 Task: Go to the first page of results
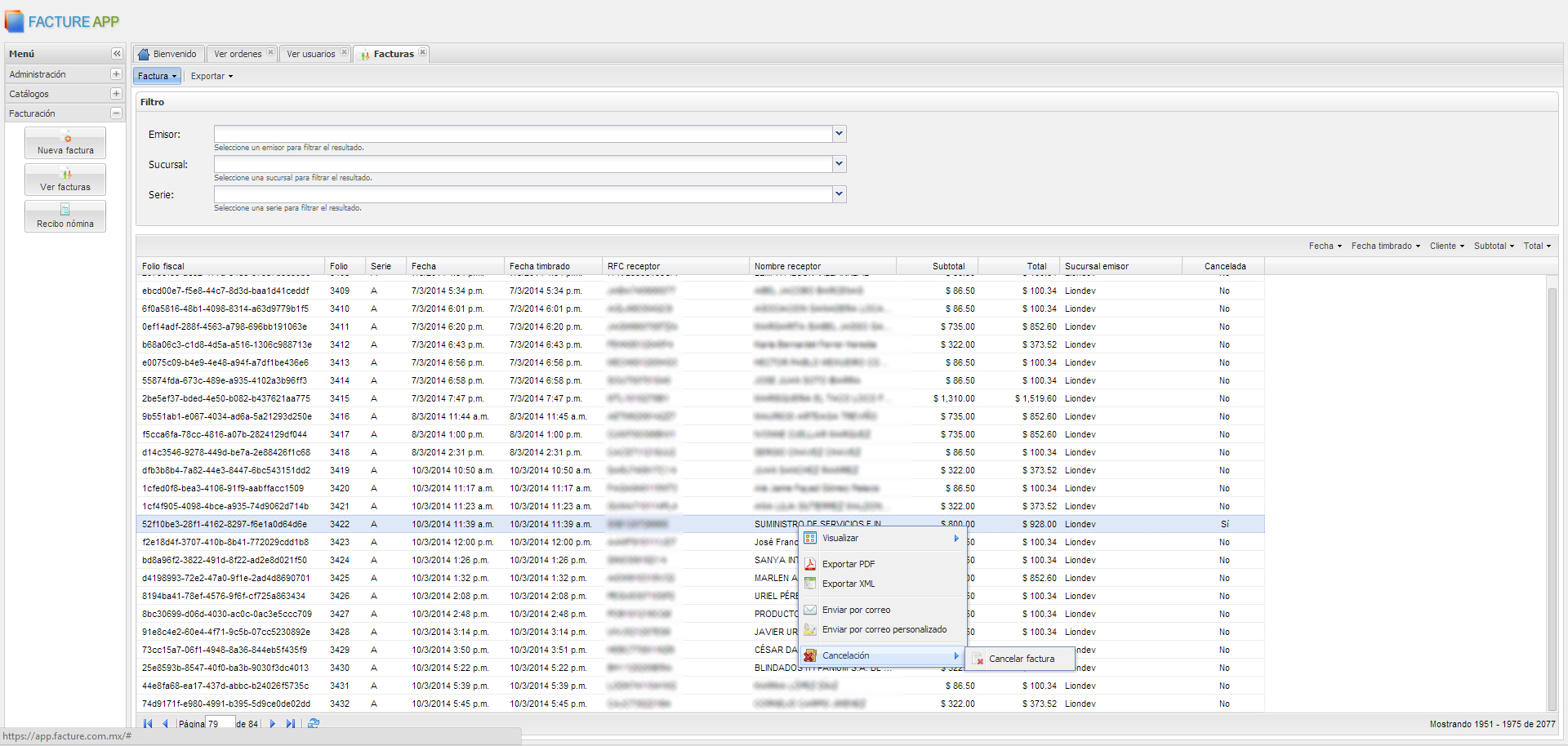click(148, 724)
